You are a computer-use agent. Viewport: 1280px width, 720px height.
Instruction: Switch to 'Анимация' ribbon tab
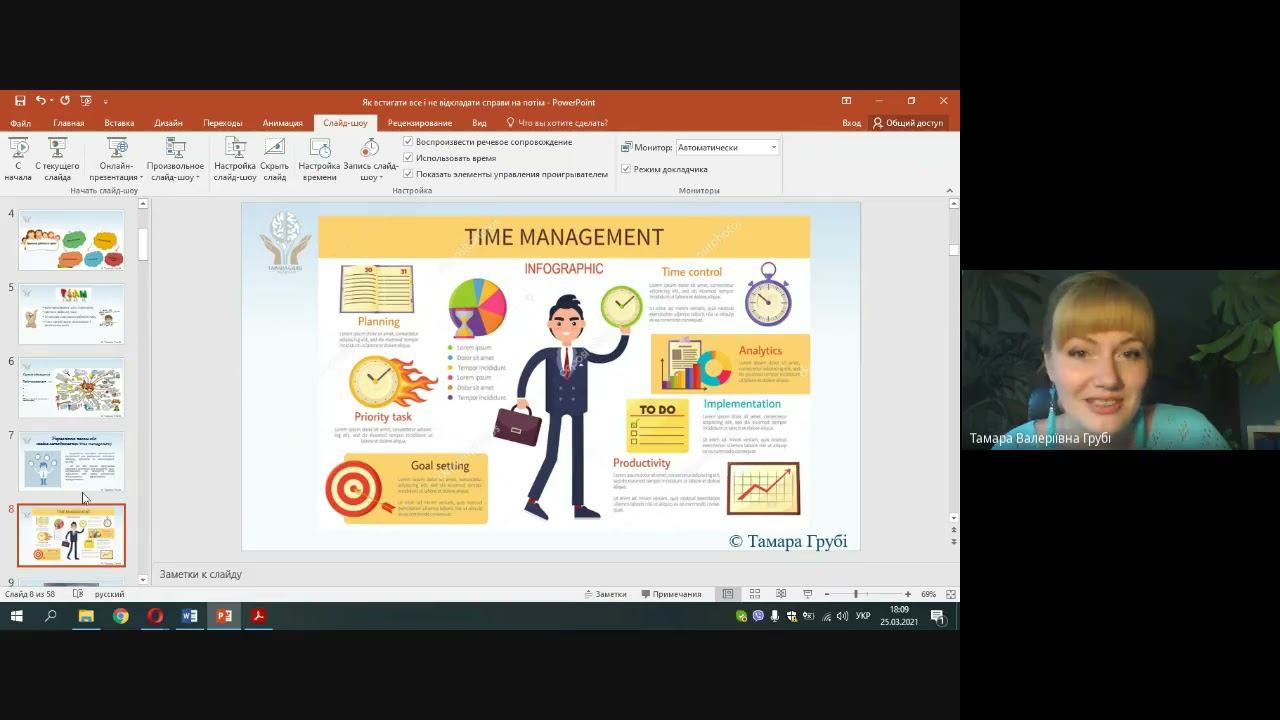pos(282,123)
